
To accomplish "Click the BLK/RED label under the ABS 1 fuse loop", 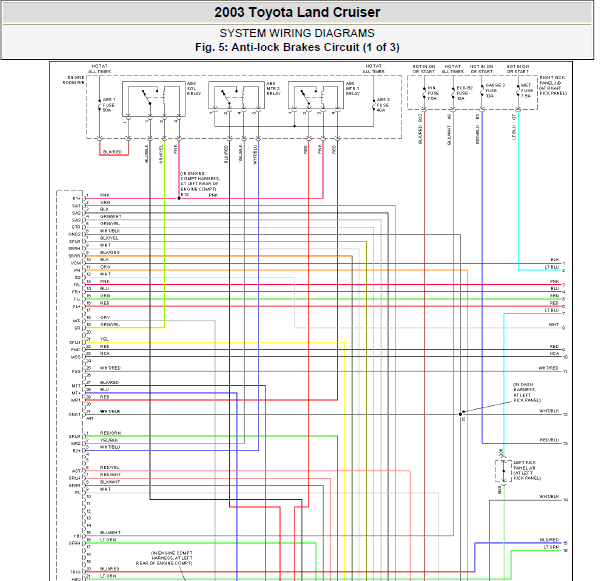I will pos(112,152).
